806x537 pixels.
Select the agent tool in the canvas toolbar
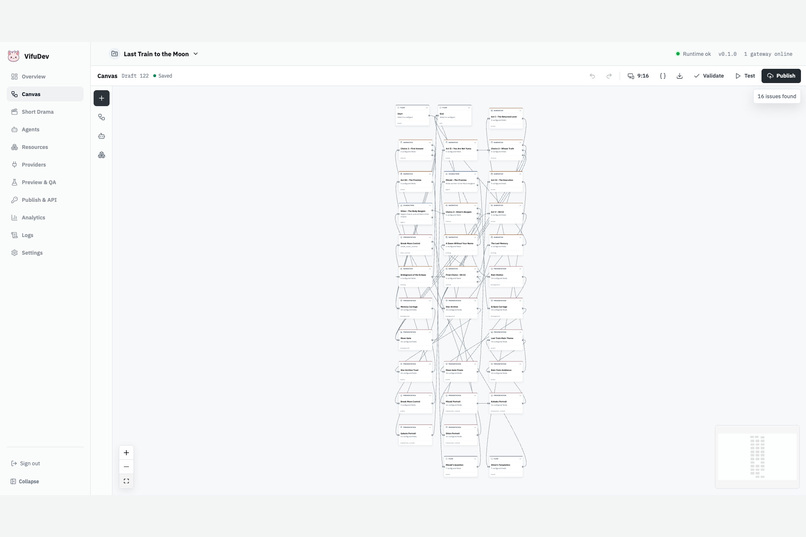click(102, 136)
